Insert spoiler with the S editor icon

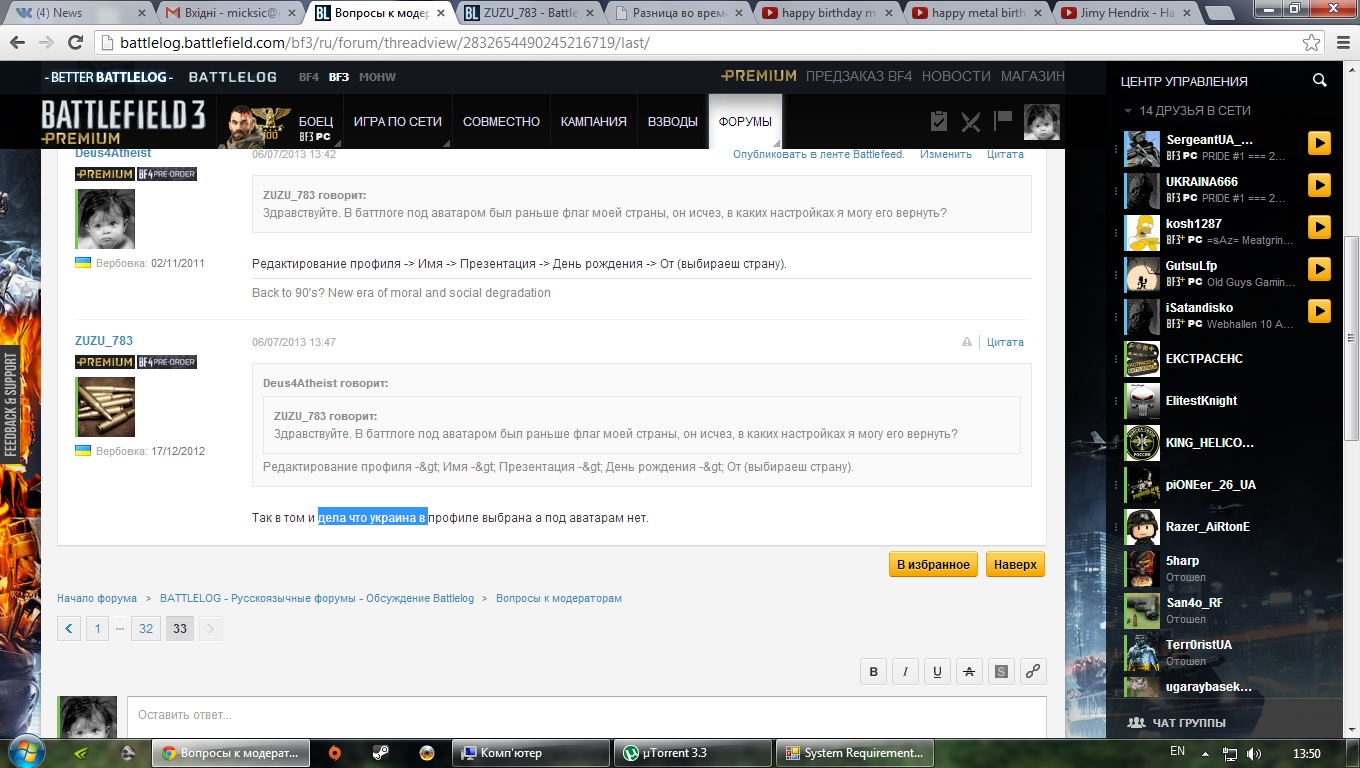coord(1000,672)
